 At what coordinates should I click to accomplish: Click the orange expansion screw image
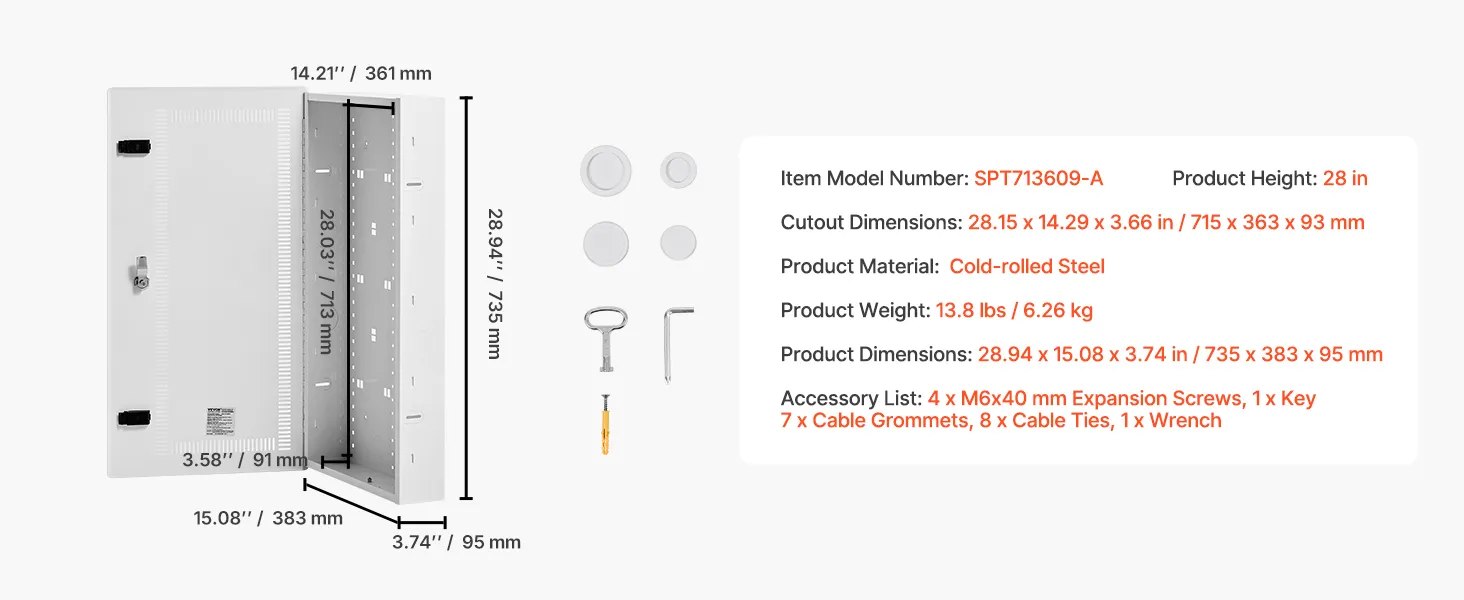click(606, 425)
